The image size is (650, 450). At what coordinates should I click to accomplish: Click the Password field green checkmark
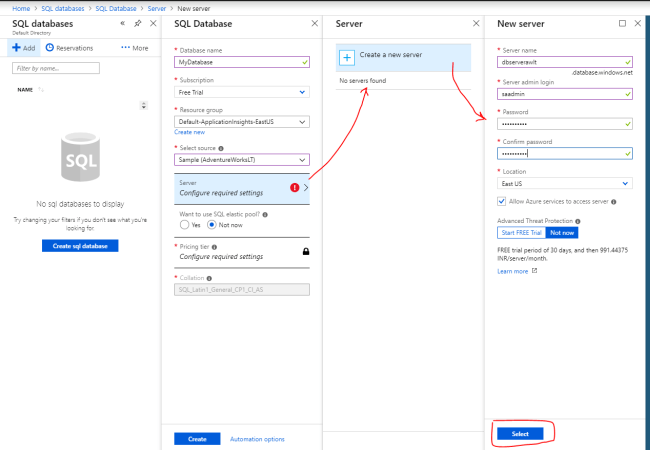[628, 124]
